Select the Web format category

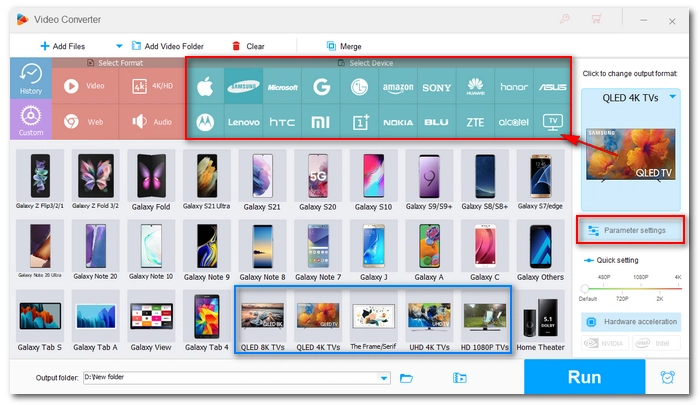pyautogui.click(x=85, y=121)
